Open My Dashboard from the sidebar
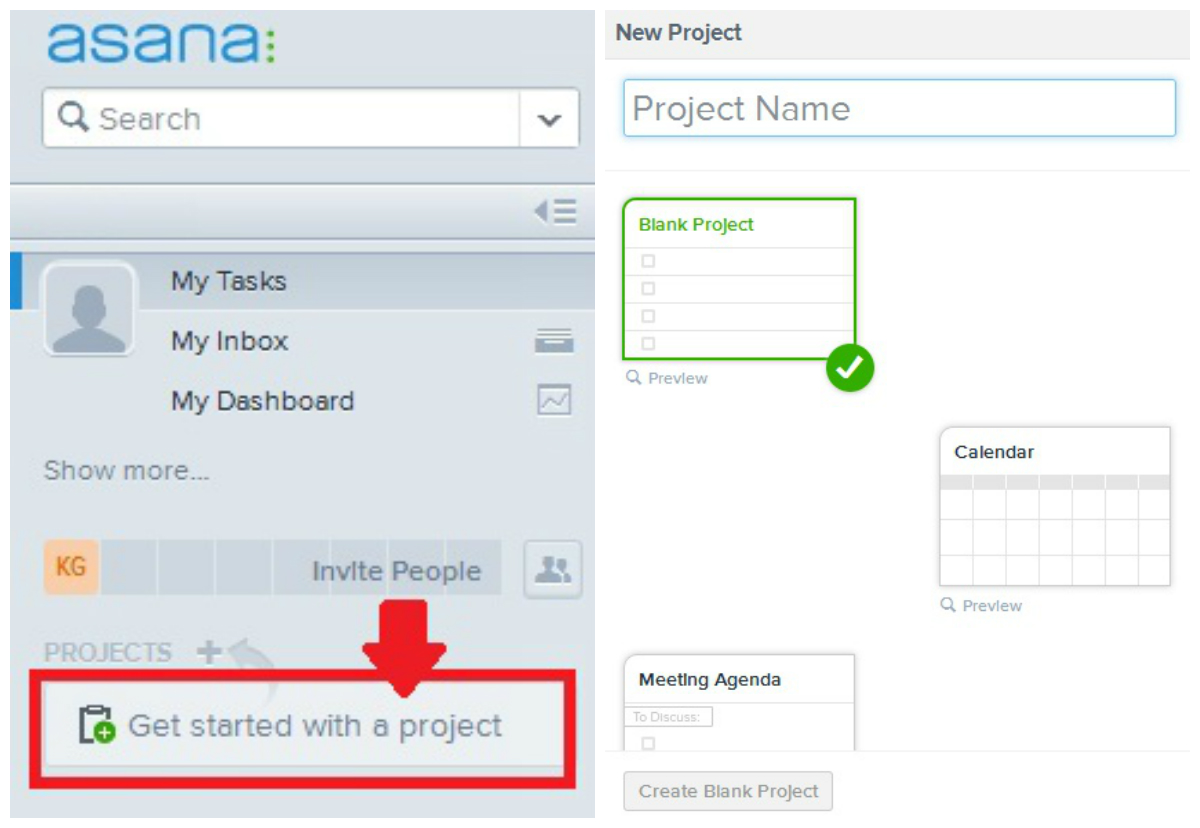The height and width of the screenshot is (828, 1200). click(263, 401)
